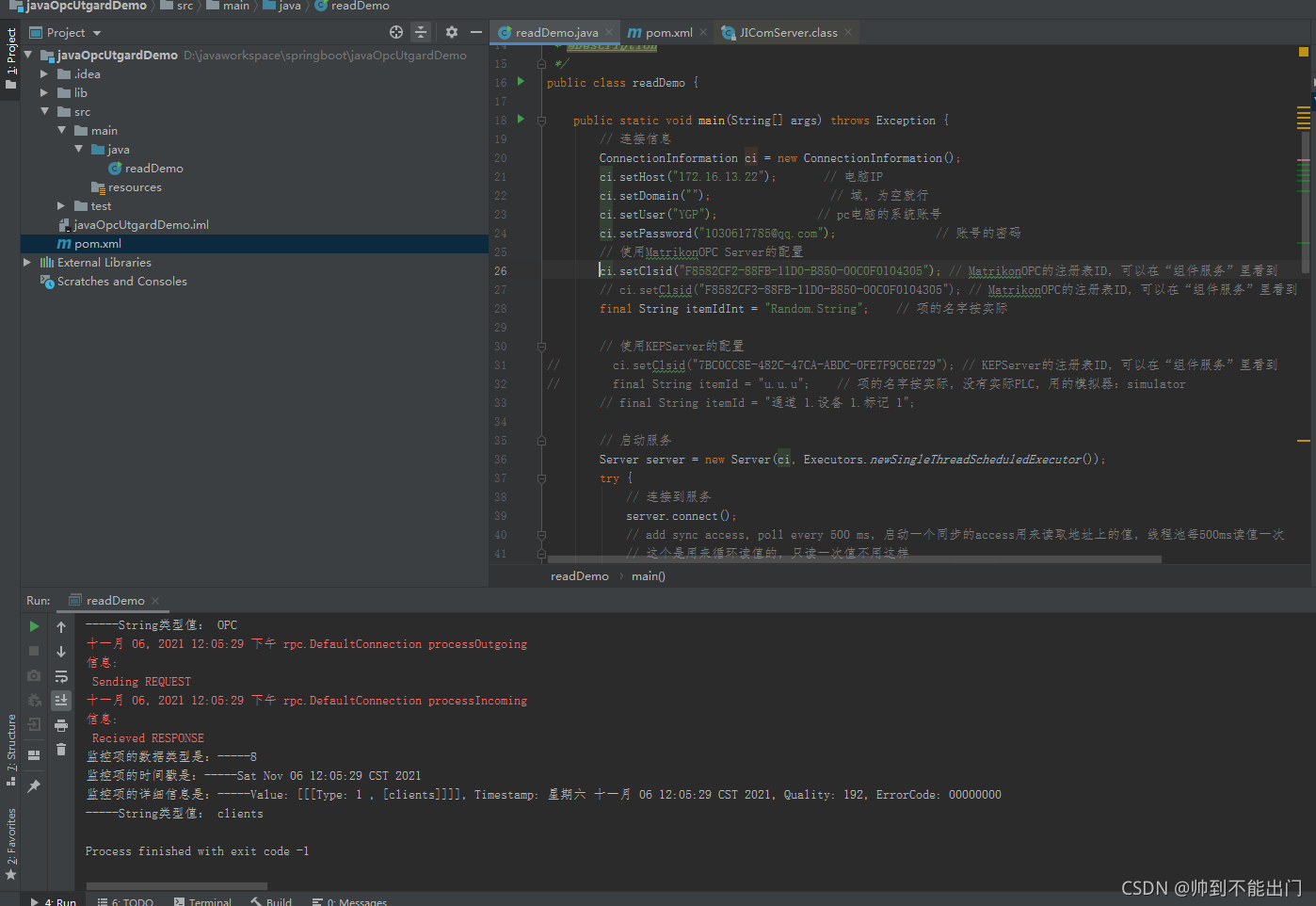The height and width of the screenshot is (906, 1316).
Task: Close the readDemo Run tab
Action: (155, 601)
